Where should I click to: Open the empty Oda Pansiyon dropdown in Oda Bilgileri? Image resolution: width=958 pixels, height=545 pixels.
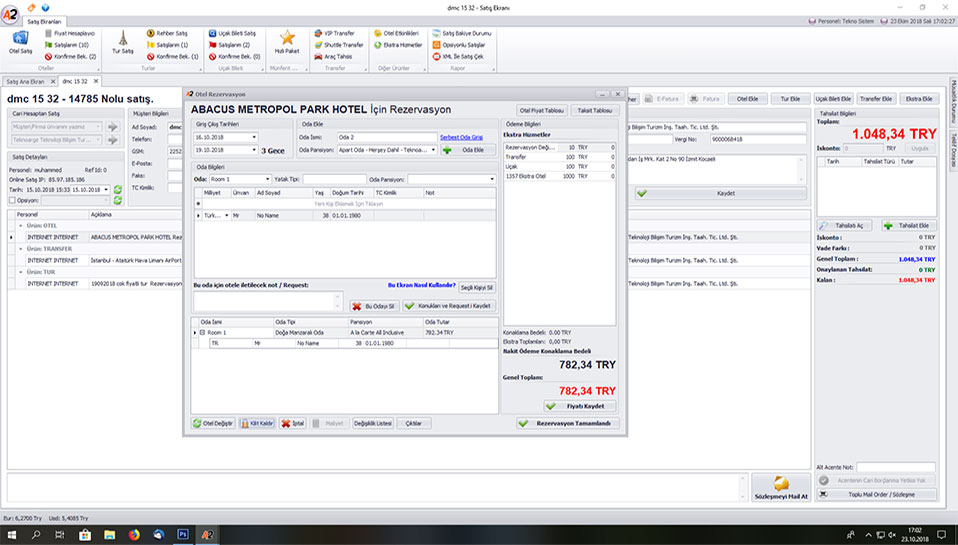coord(492,179)
